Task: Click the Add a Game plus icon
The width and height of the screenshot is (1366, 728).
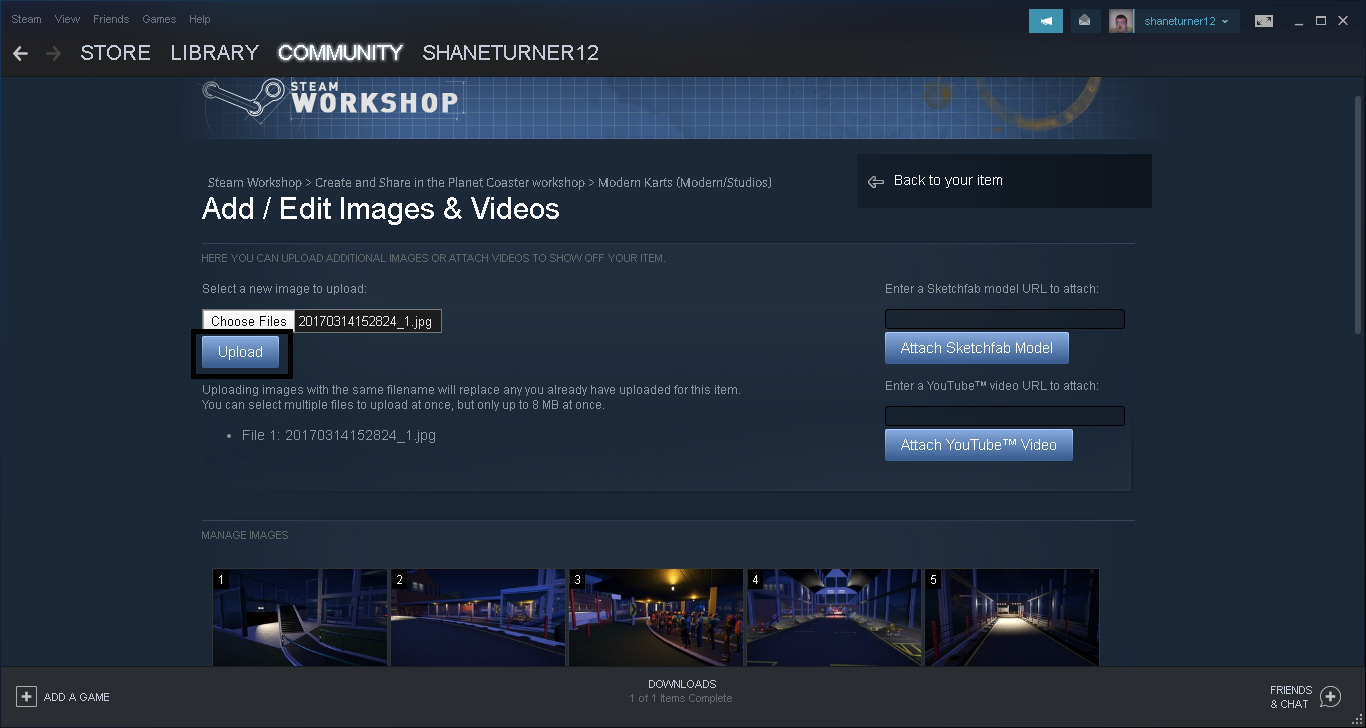Action: click(27, 697)
